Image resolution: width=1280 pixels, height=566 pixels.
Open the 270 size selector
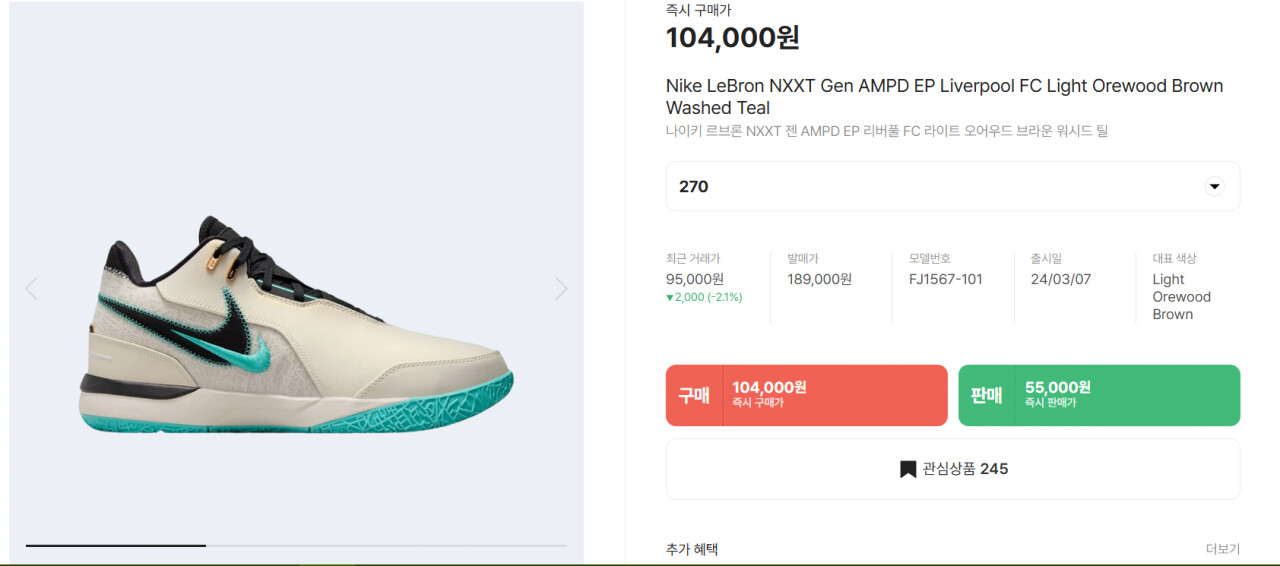(952, 186)
